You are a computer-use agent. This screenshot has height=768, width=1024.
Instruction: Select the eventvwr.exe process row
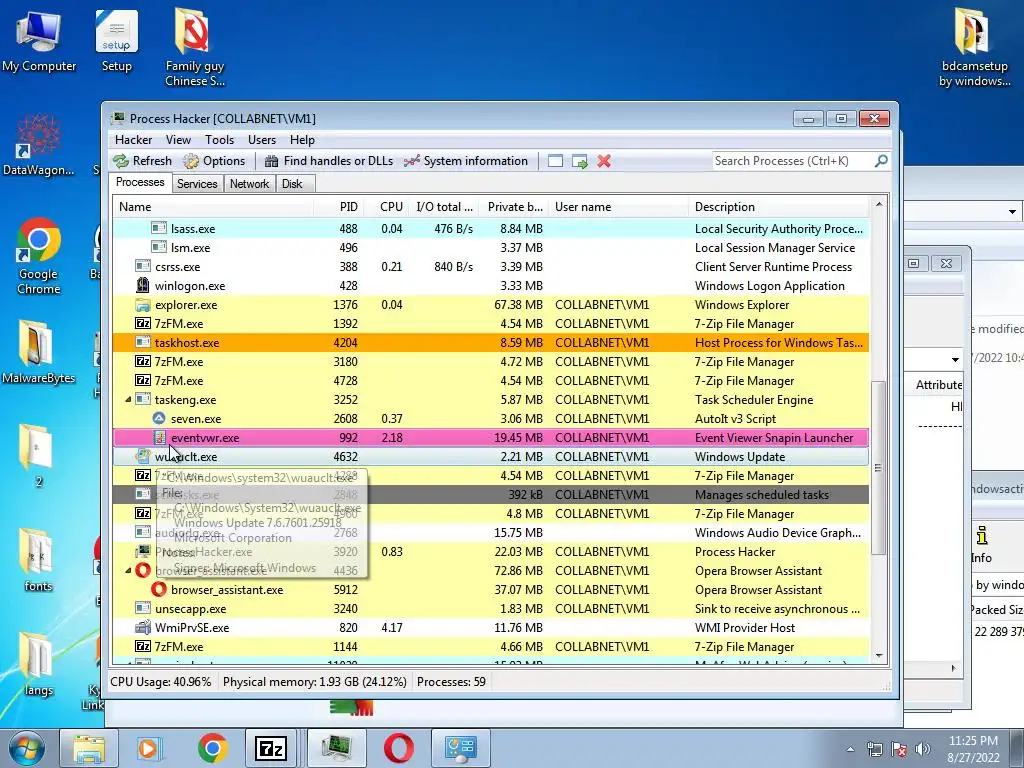pyautogui.click(x=491, y=438)
